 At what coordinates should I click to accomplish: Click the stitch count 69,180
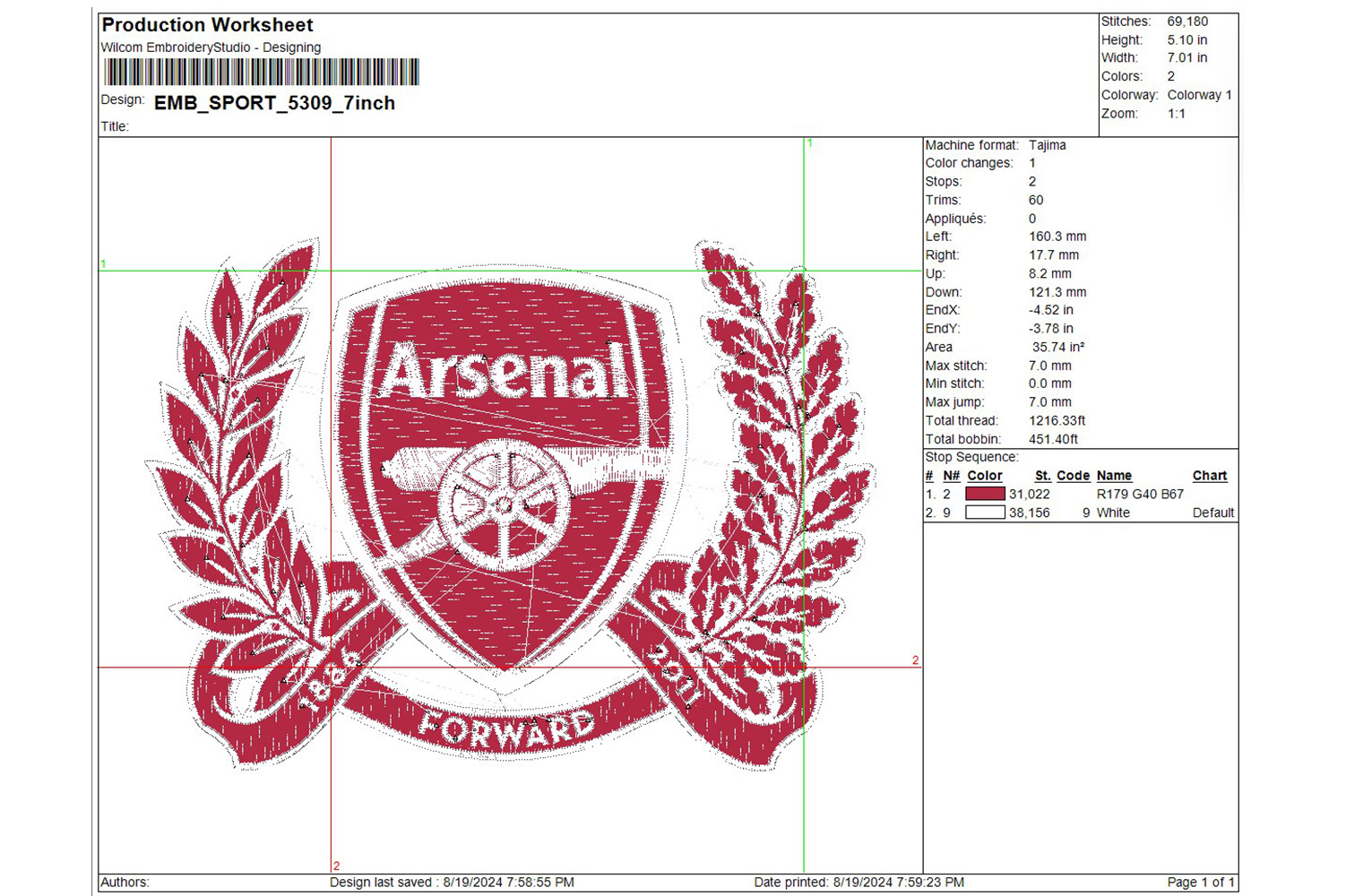(x=1187, y=22)
